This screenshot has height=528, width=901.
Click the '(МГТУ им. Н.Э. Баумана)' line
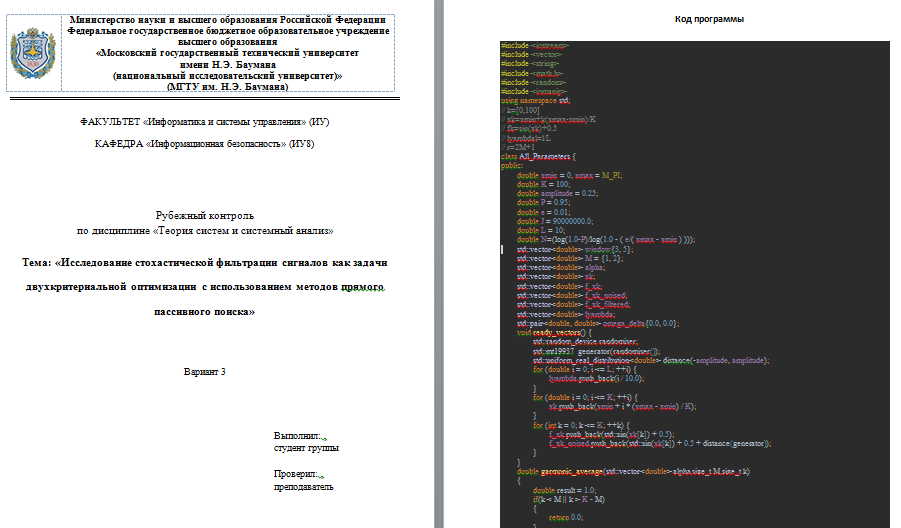pos(228,87)
